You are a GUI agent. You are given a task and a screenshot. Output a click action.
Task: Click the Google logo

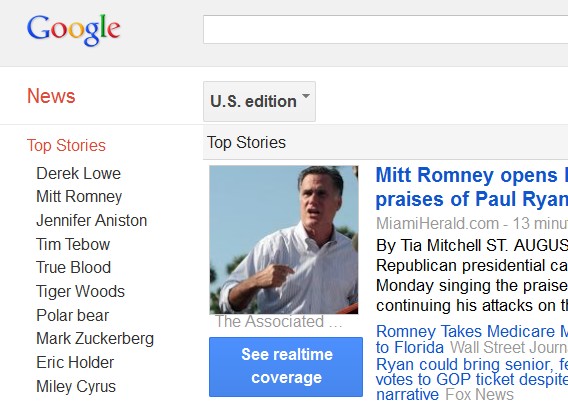(74, 30)
